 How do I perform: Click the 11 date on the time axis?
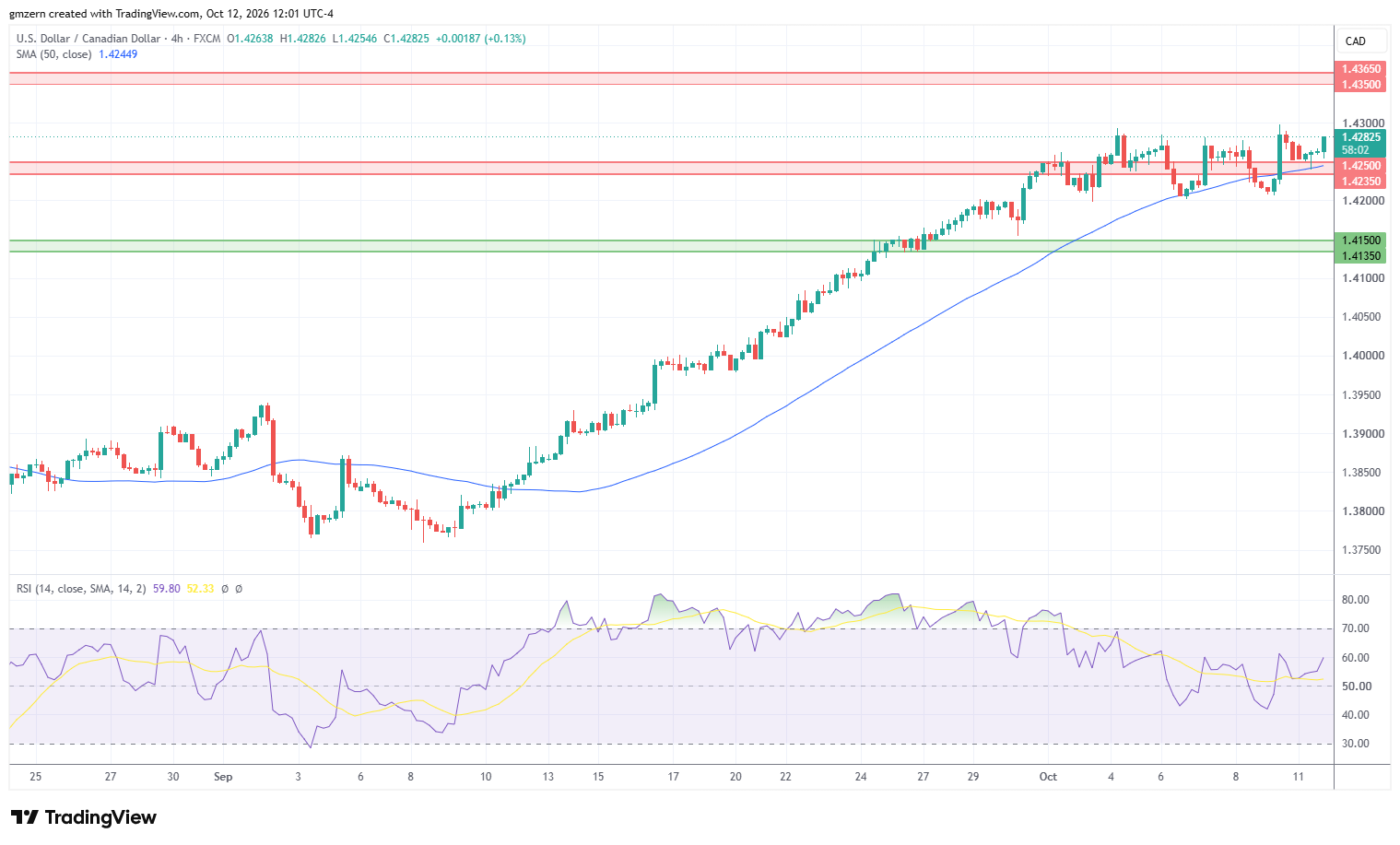click(x=1299, y=777)
